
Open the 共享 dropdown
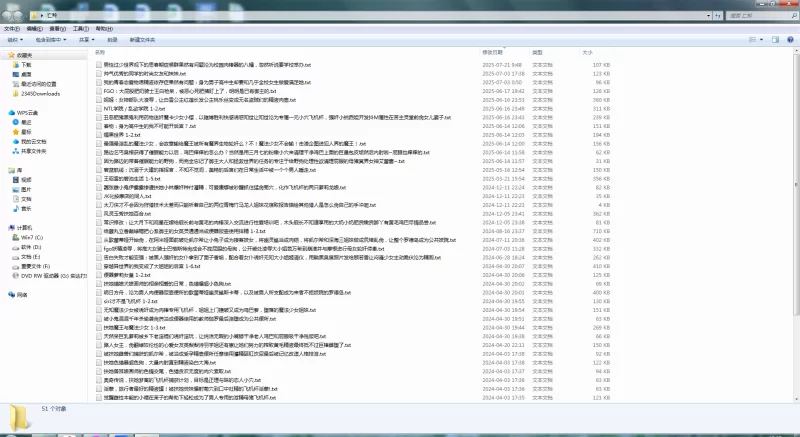(x=86, y=39)
